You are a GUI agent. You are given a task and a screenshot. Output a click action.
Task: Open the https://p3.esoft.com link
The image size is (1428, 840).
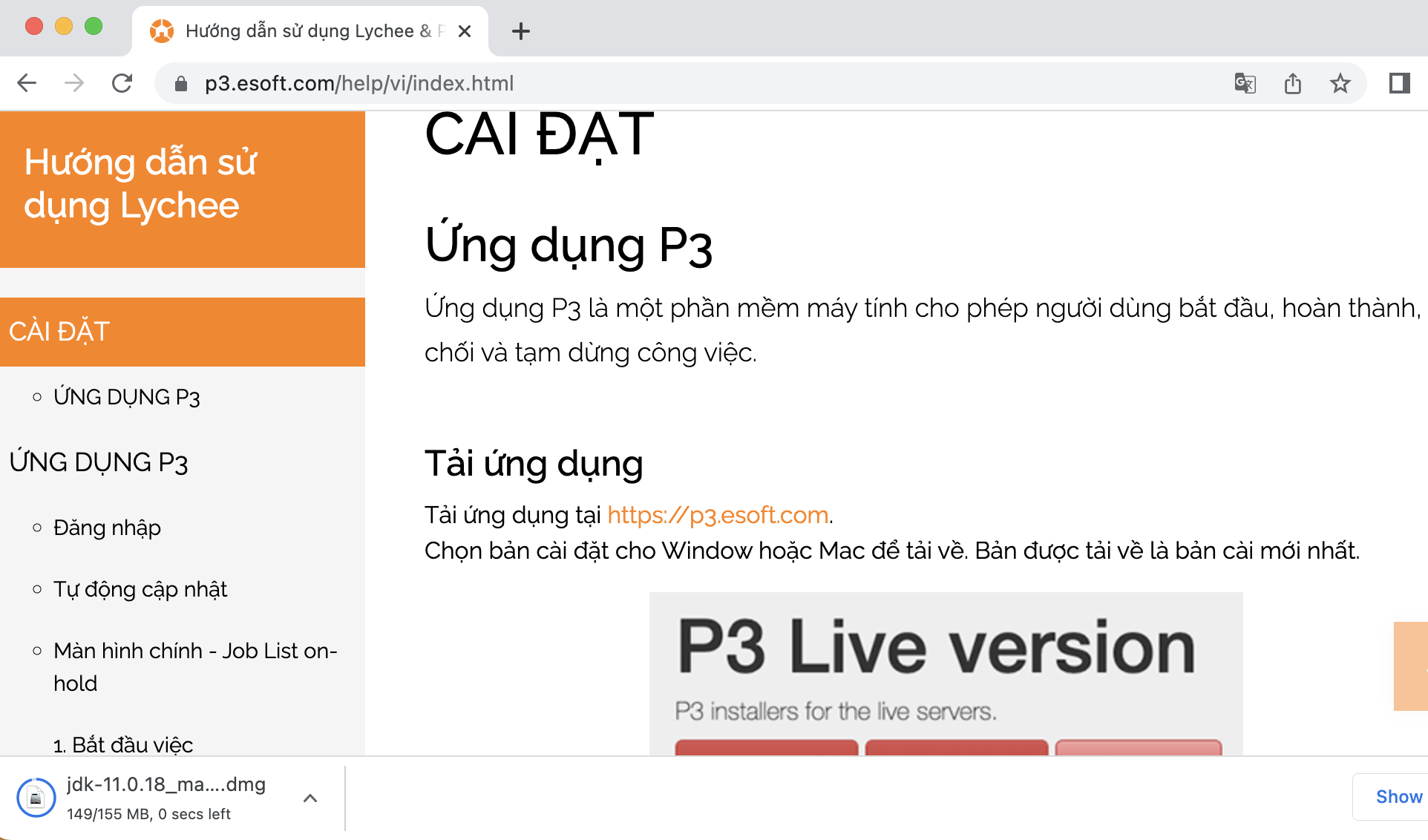718,515
